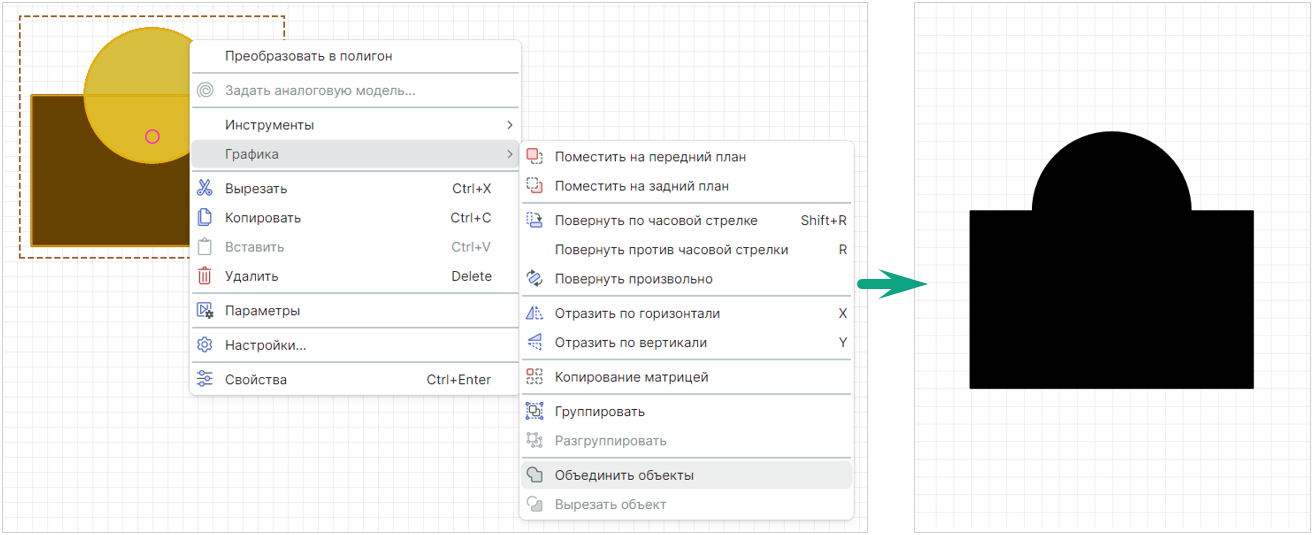This screenshot has width=1314, height=535.
Task: Choose Группировать in the graphics submenu
Action: click(x=599, y=411)
